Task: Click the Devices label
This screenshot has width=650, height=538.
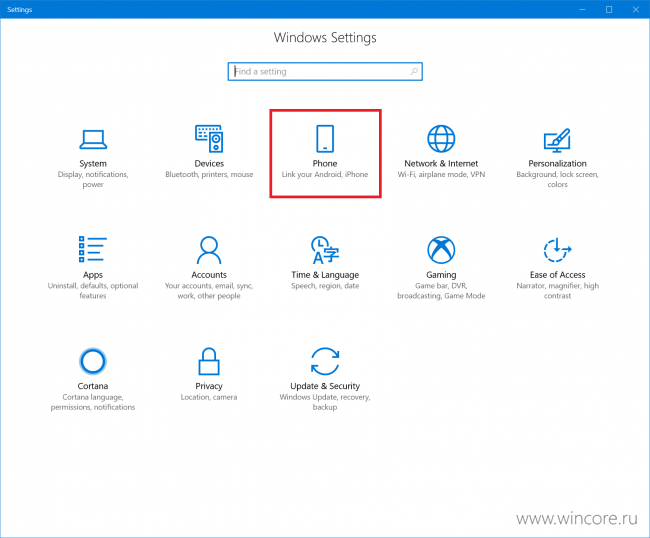Action: click(209, 163)
